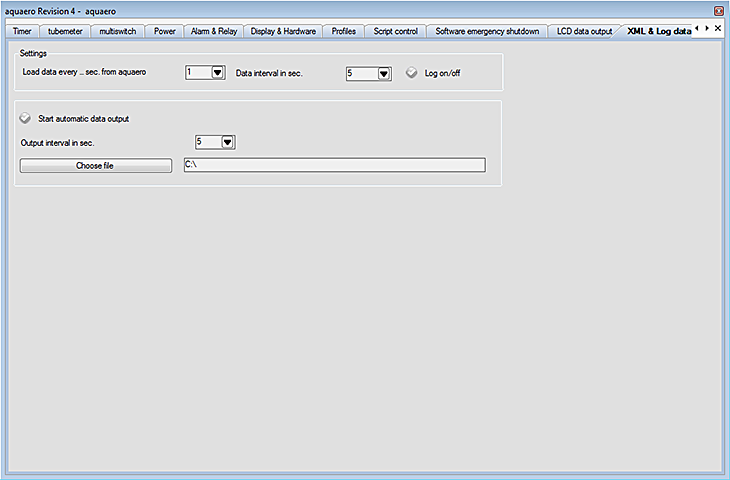This screenshot has height=480, width=730.
Task: Close the current tab with the X
Action: 717,29
